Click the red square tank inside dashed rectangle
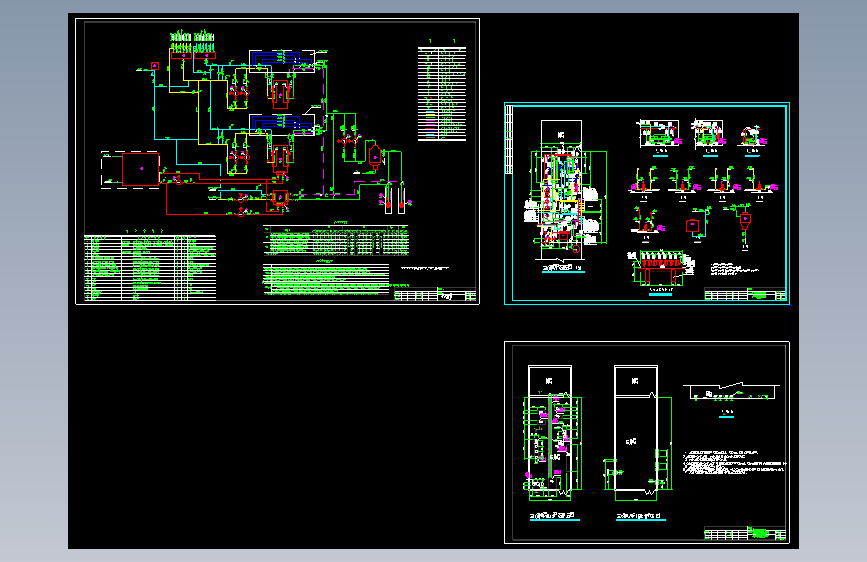Image resolution: width=867 pixels, height=562 pixels. (140, 169)
